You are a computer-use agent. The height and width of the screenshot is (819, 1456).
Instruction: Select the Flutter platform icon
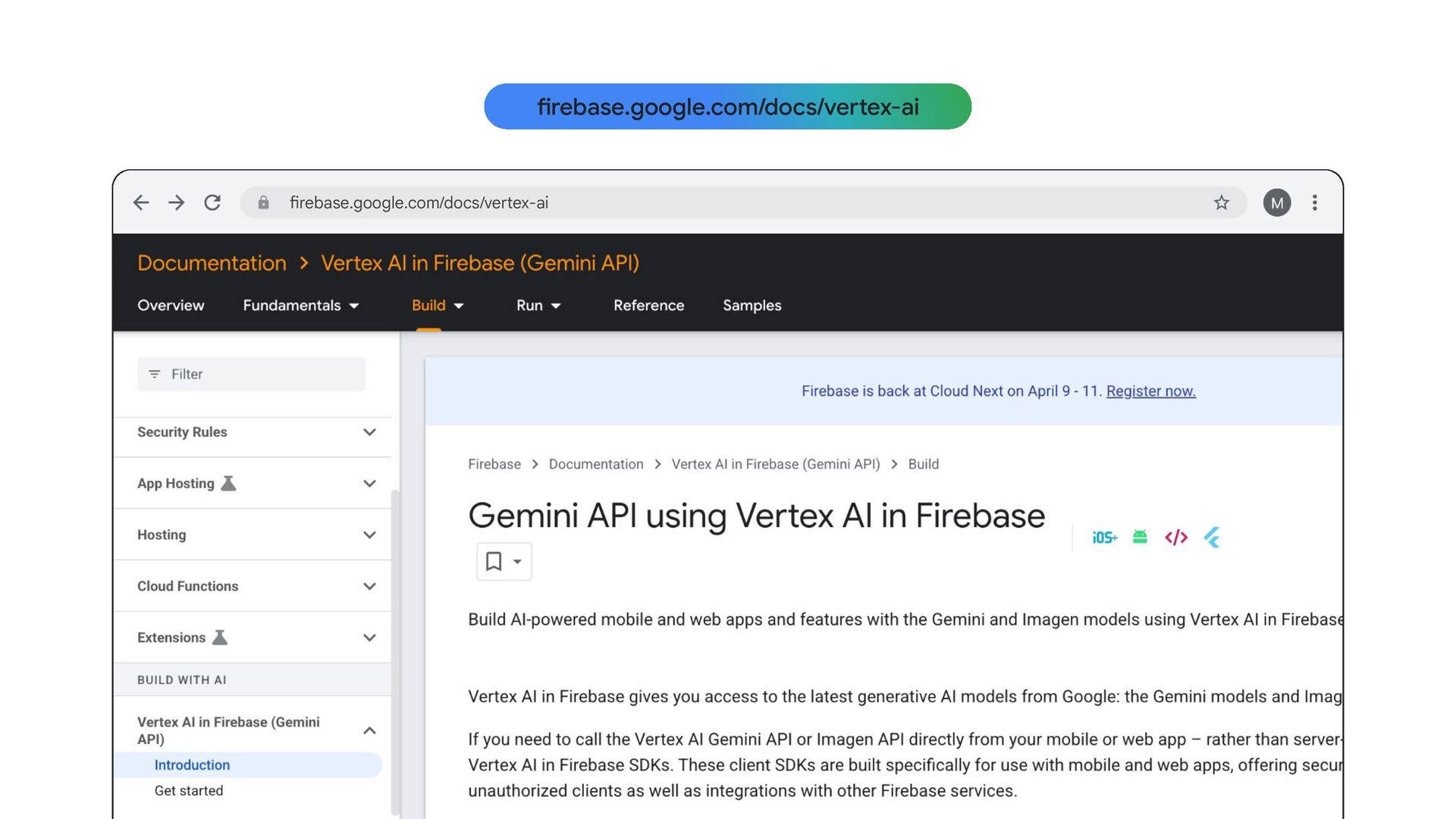point(1212,538)
